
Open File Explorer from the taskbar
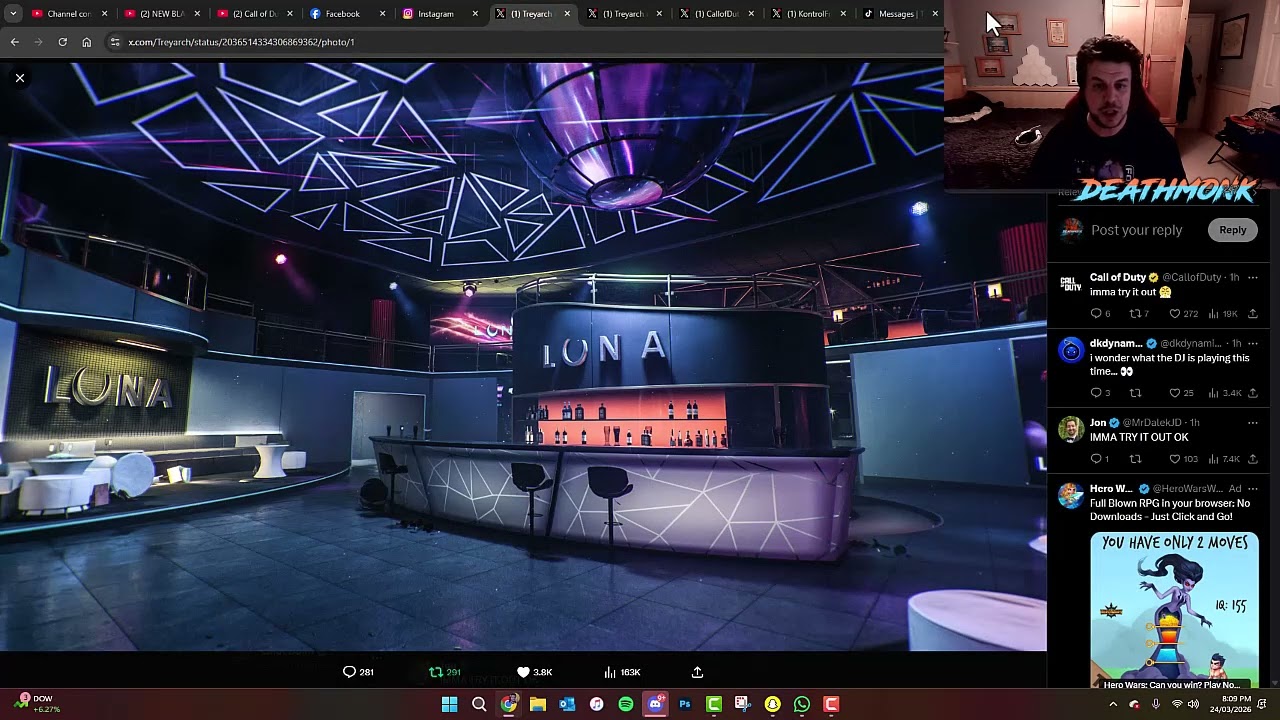point(538,704)
